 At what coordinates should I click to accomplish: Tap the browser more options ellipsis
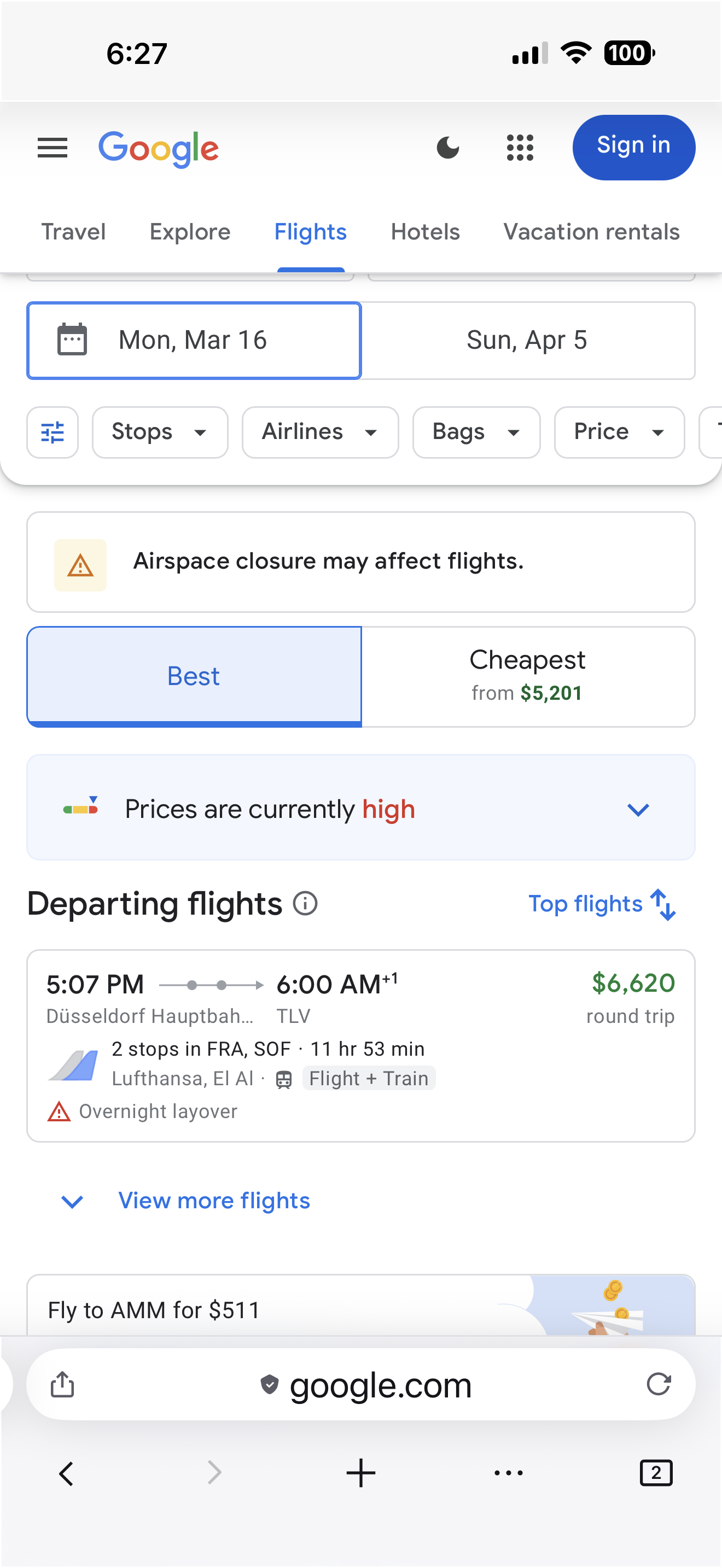[508, 1473]
